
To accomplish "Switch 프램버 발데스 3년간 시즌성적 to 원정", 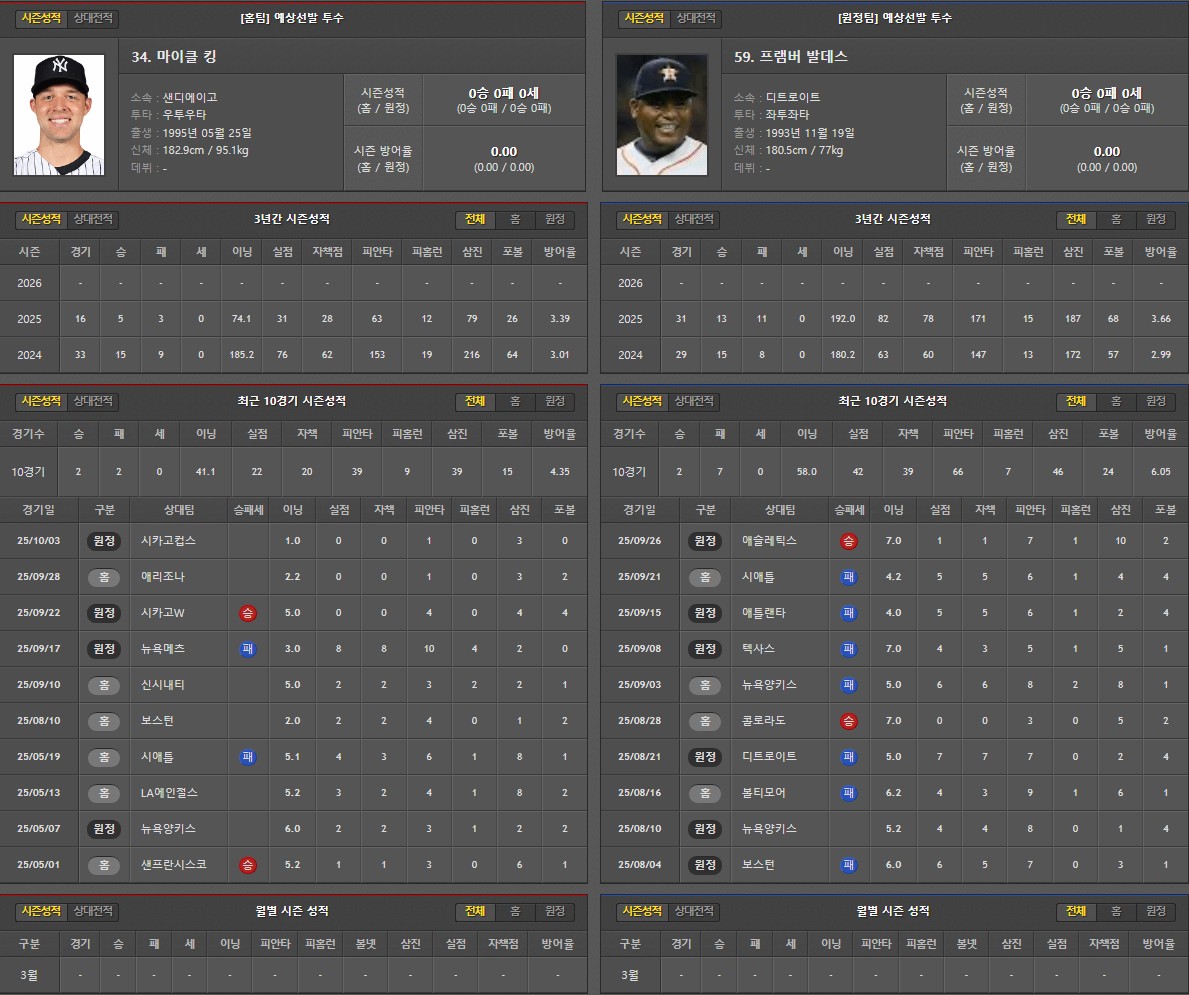I will (1155, 219).
